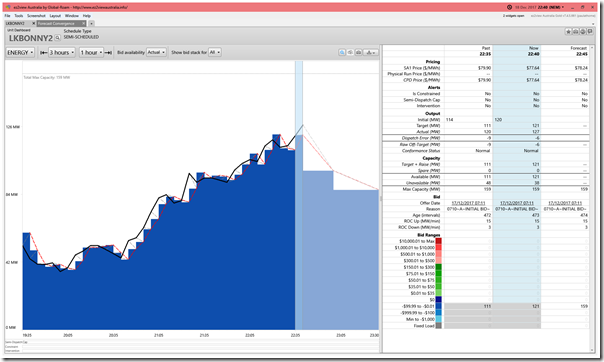Click the 21:05 time axis label

[159, 335]
